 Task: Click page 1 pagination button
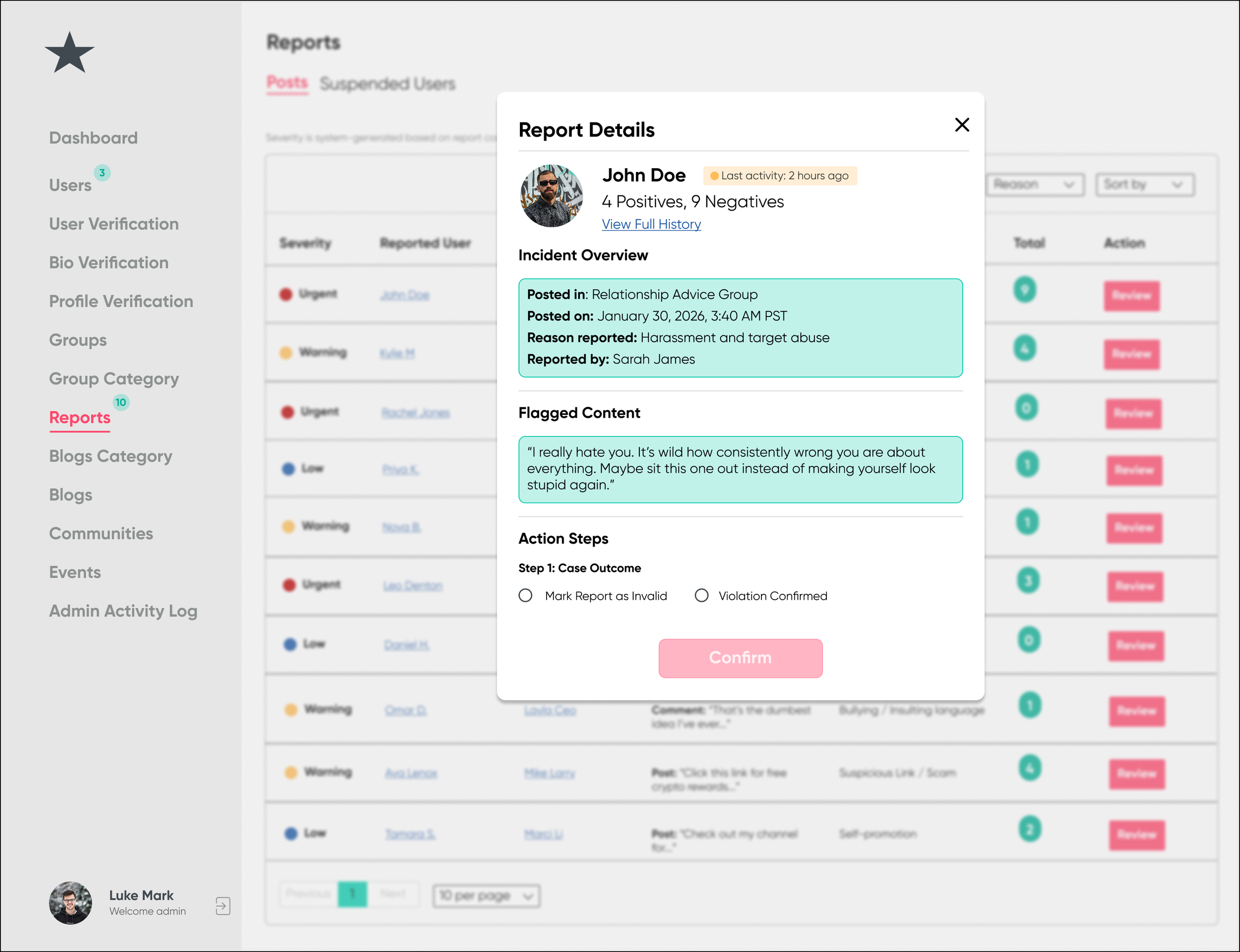tap(352, 894)
